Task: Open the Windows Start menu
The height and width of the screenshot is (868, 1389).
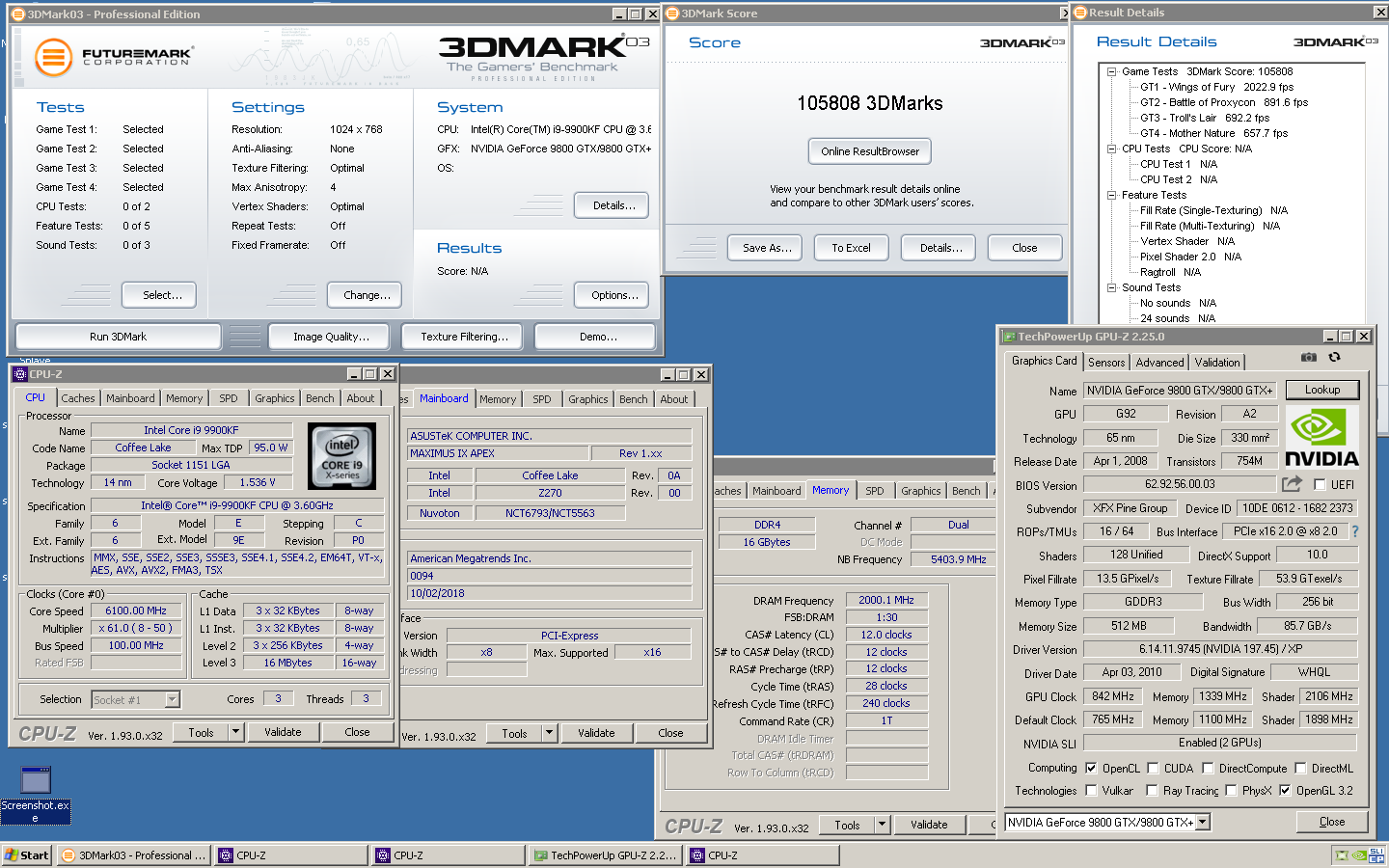Action: click(x=27, y=855)
